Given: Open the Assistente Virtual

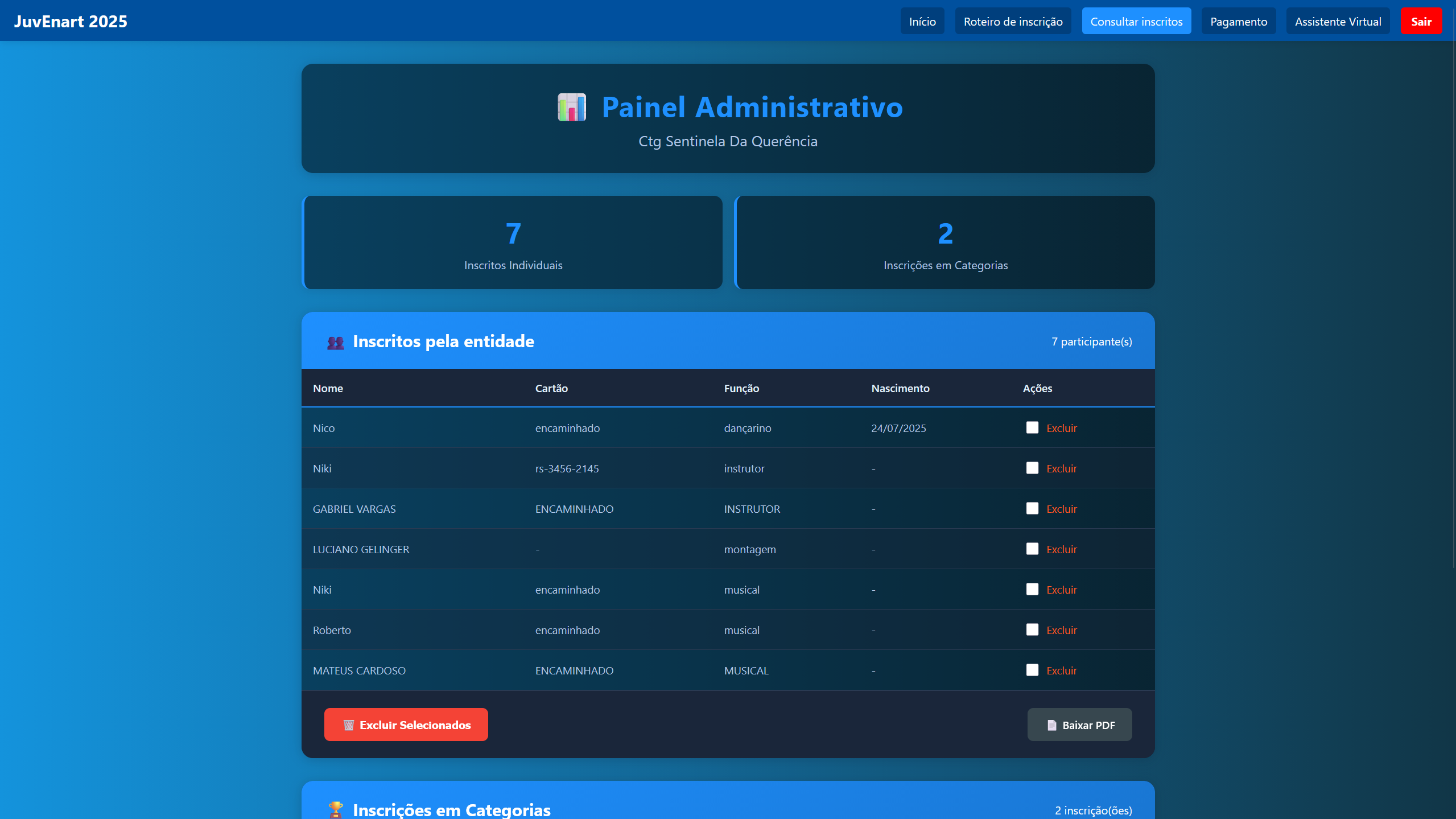Looking at the screenshot, I should pos(1338,21).
